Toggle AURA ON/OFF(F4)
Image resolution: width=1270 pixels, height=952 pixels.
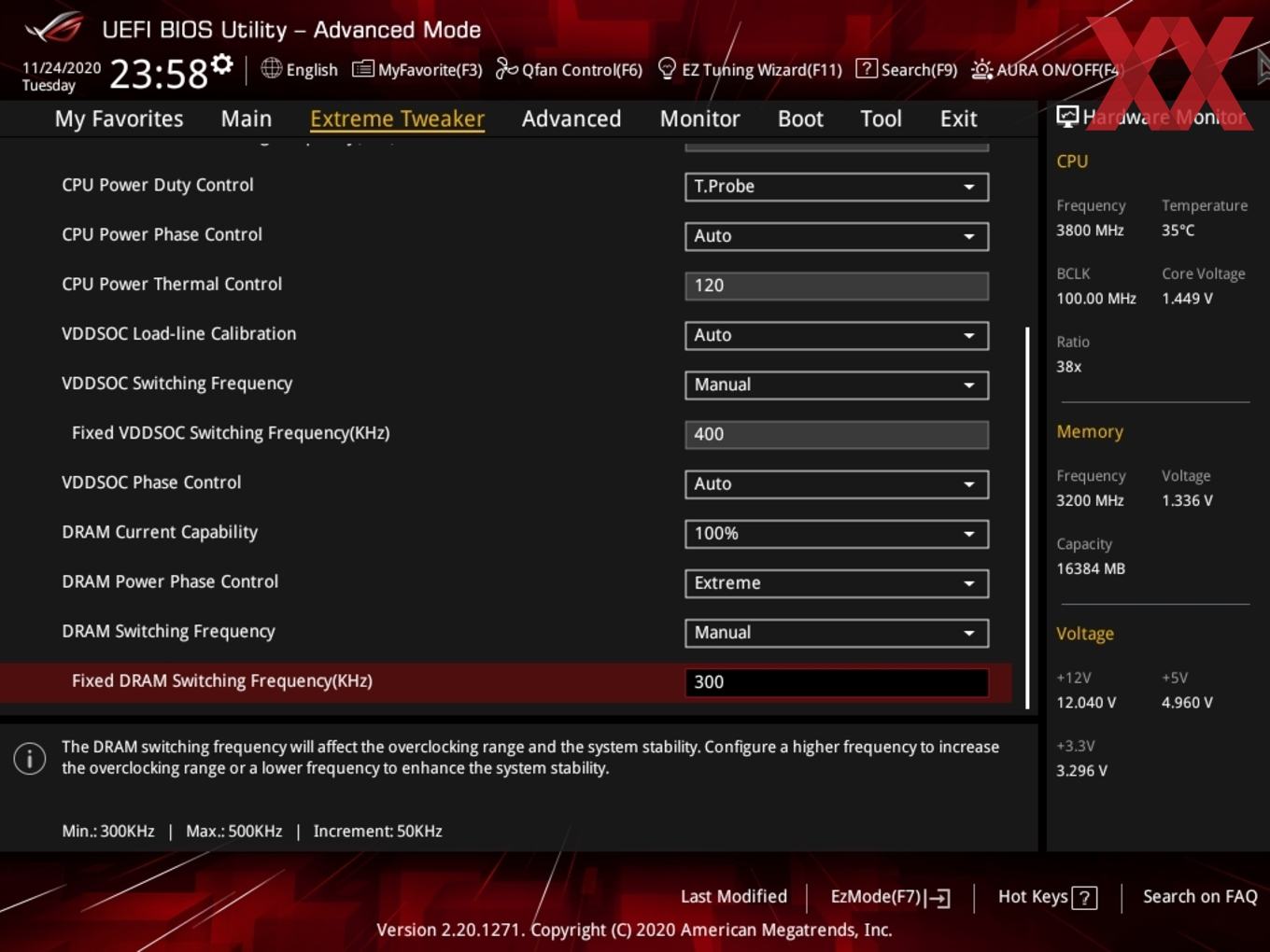[1045, 69]
